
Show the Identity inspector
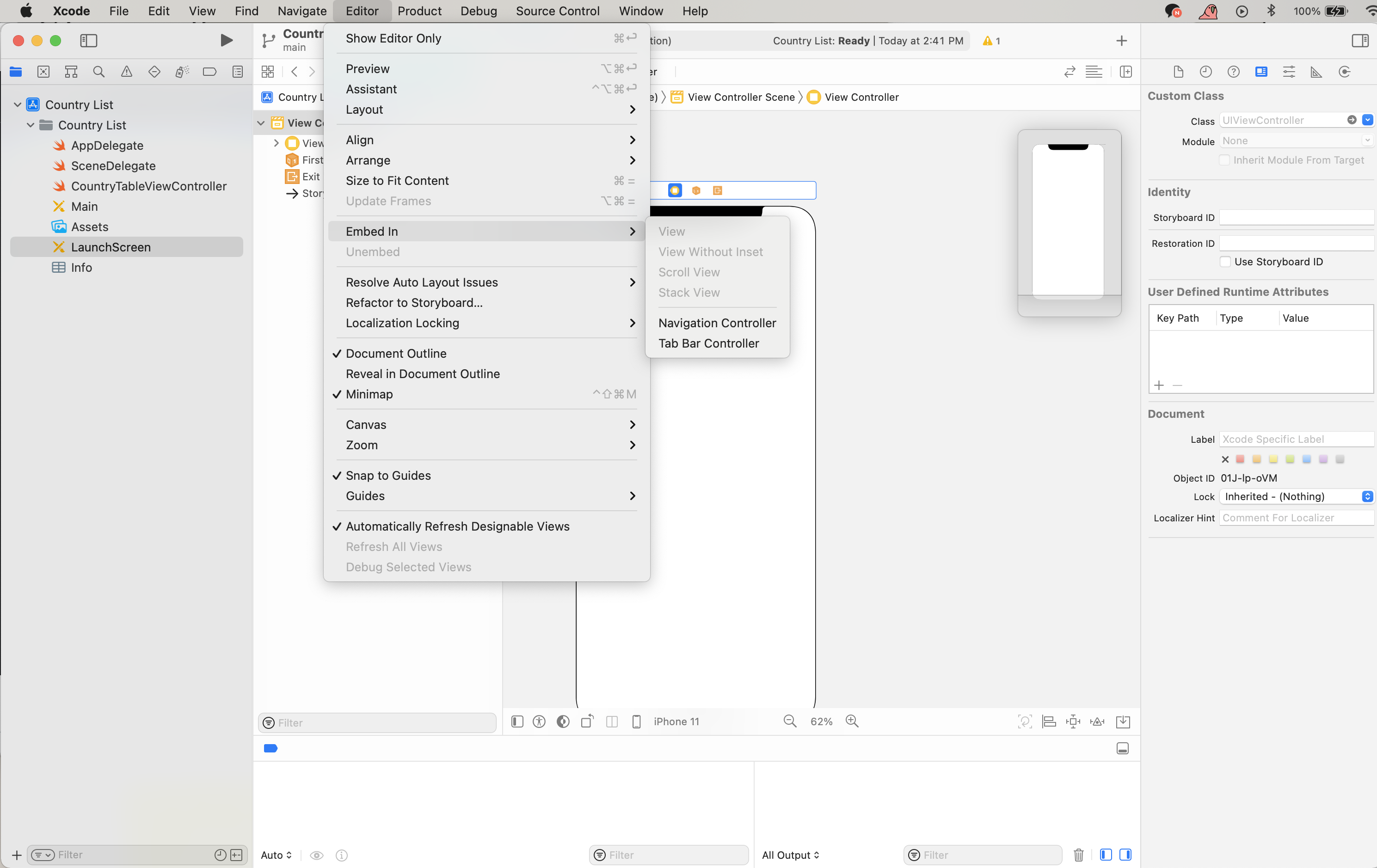click(x=1261, y=72)
